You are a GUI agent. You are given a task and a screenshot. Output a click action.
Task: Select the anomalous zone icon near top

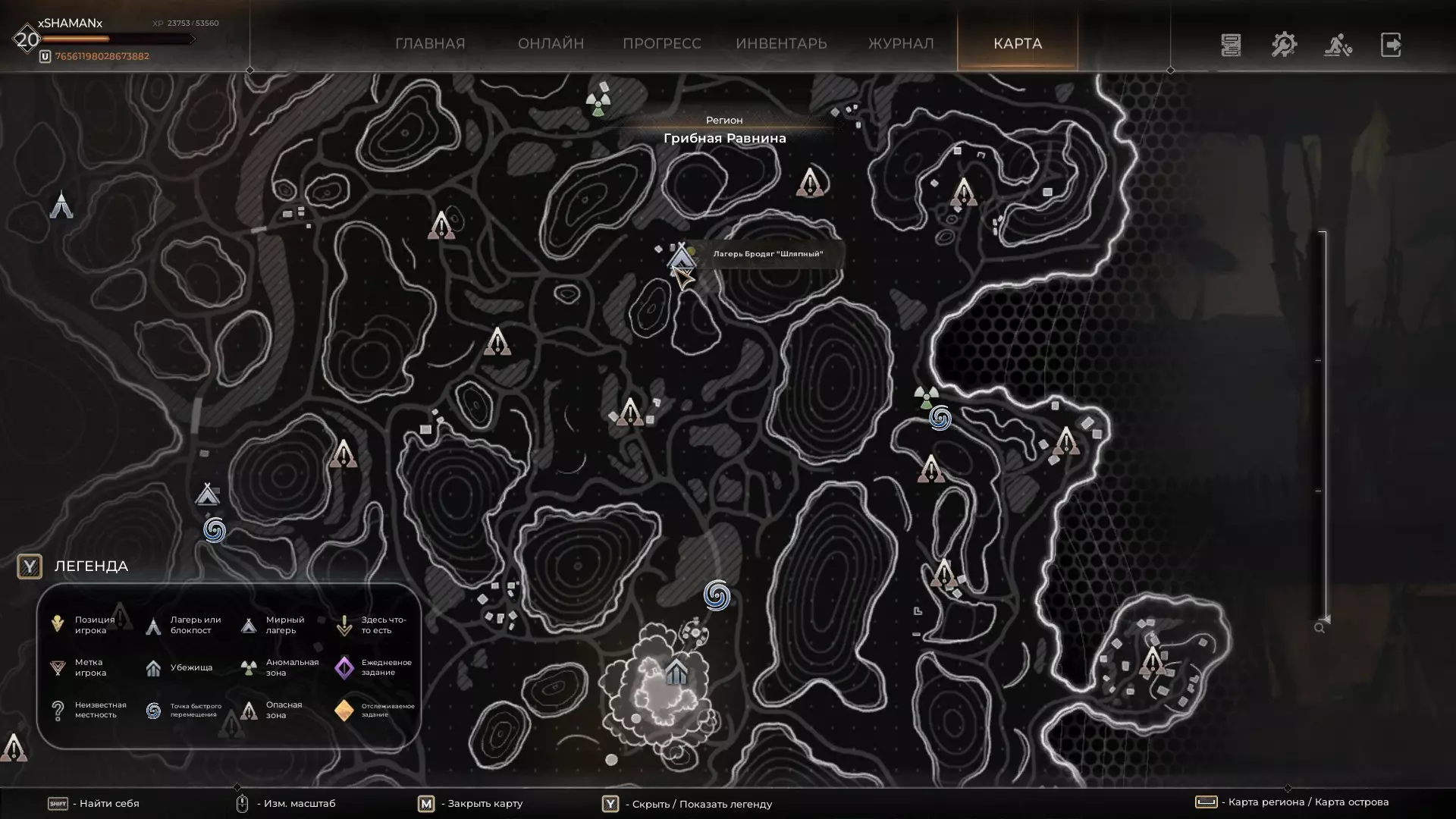click(x=598, y=104)
